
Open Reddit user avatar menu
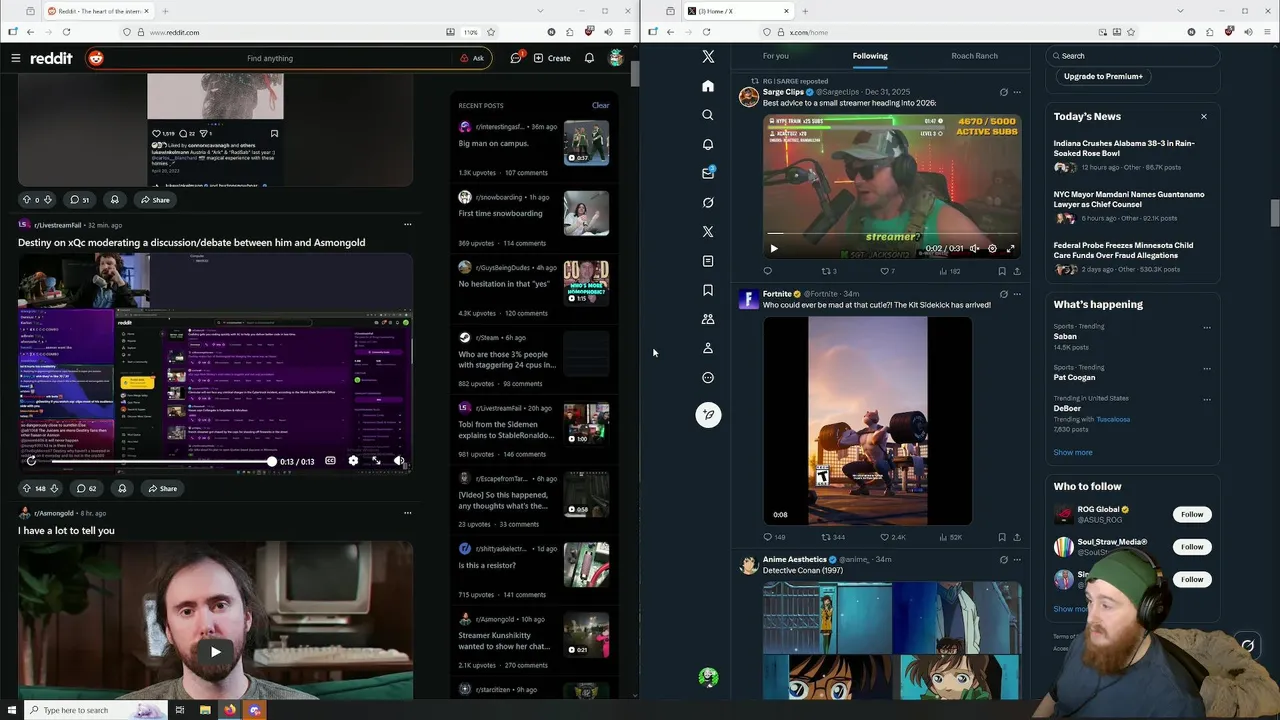tap(616, 58)
